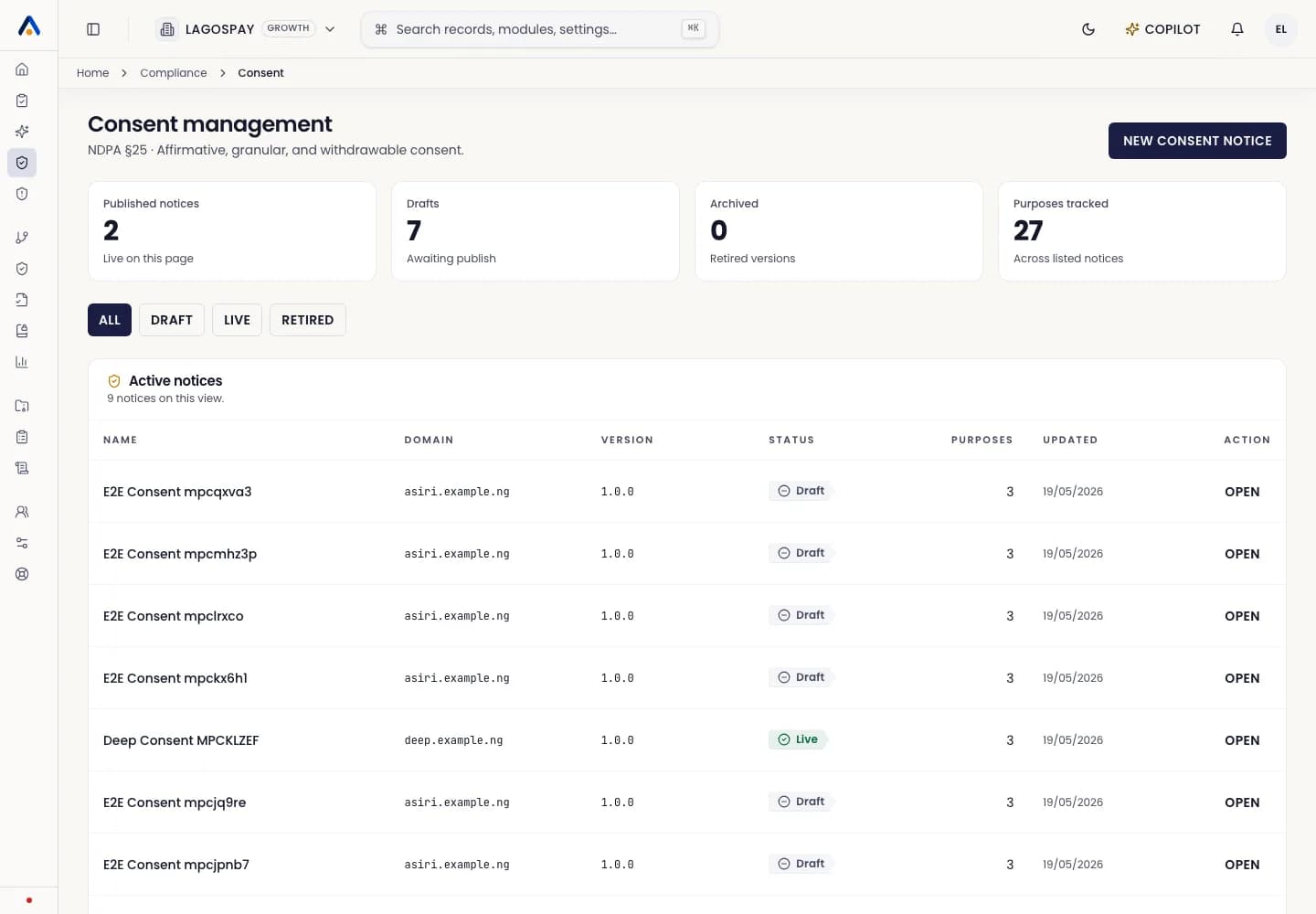Open Copilot assistant

(1162, 29)
